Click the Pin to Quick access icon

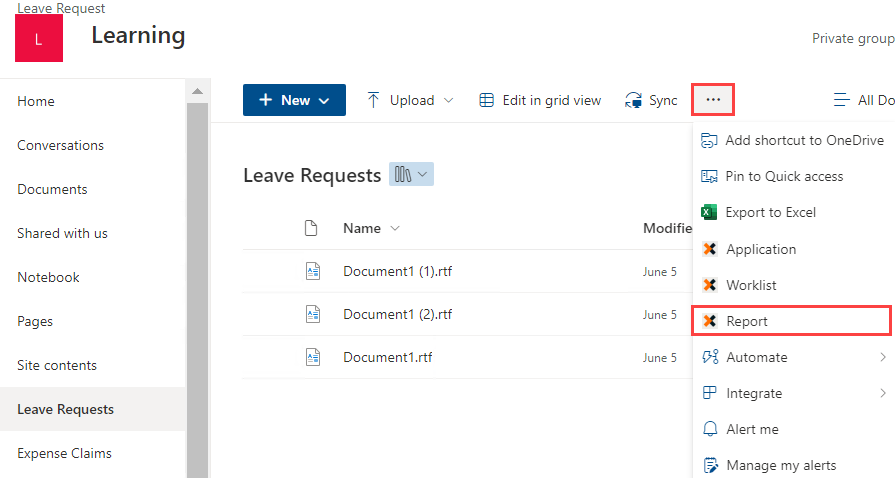click(710, 176)
